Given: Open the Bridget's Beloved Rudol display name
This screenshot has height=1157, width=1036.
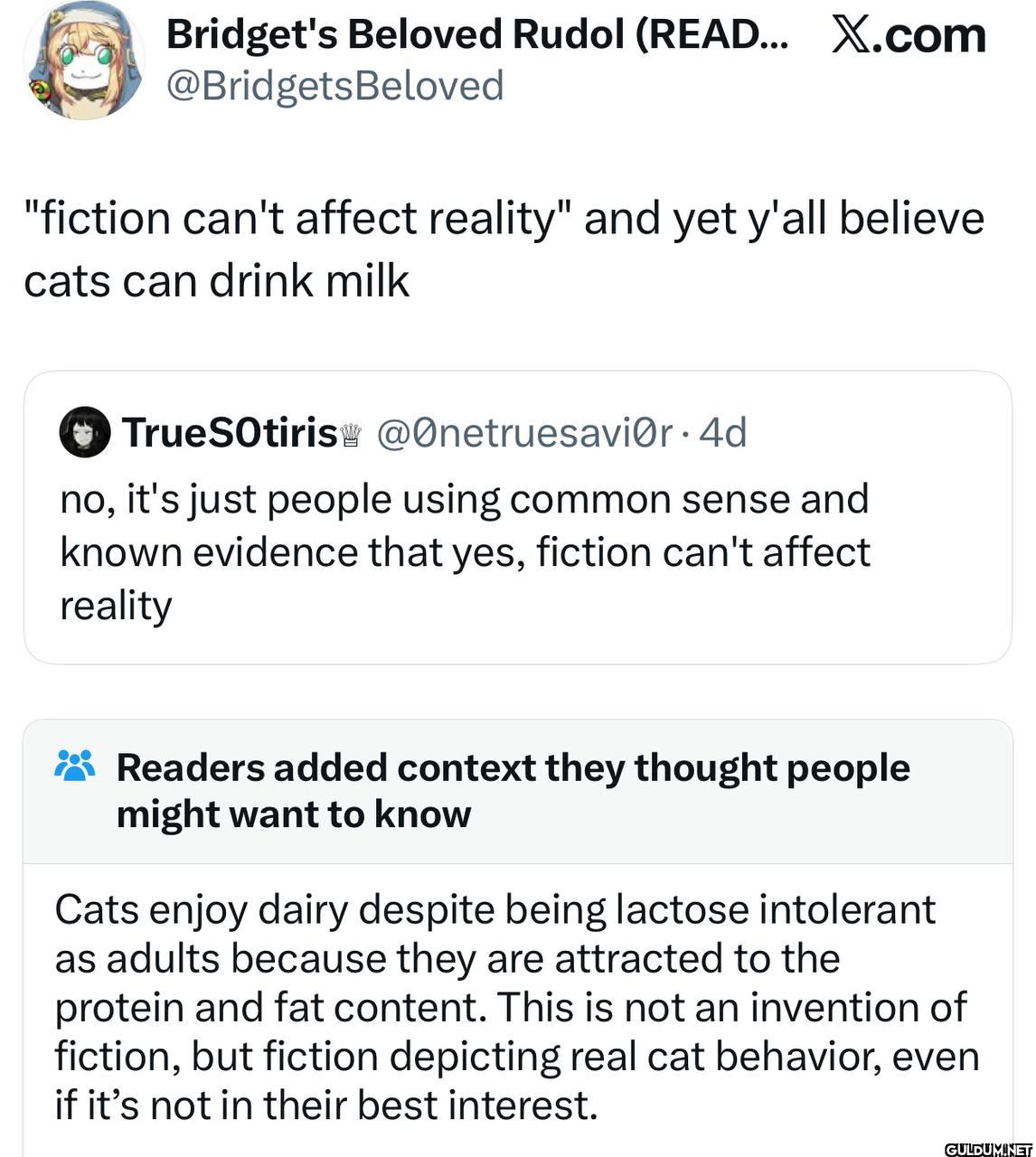Looking at the screenshot, I should (x=398, y=34).
